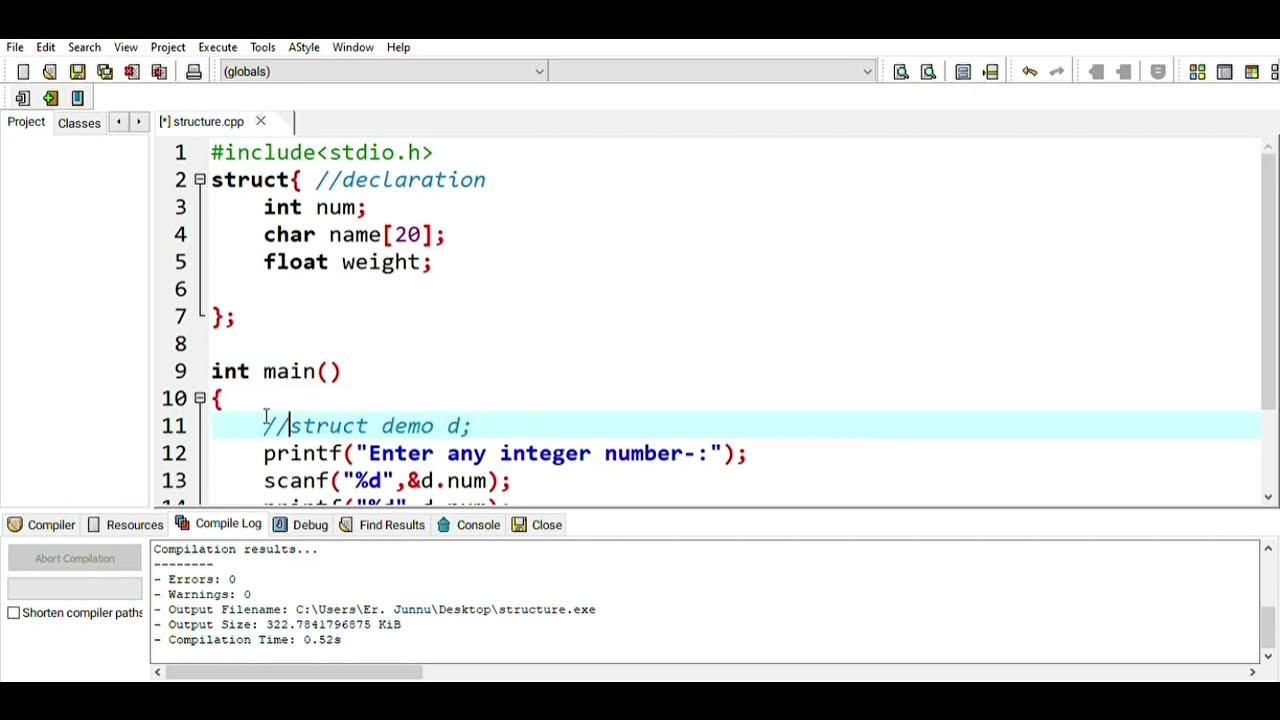The height and width of the screenshot is (720, 1280).
Task: Click on the printf 'Enter any integer number' line
Action: (505, 453)
